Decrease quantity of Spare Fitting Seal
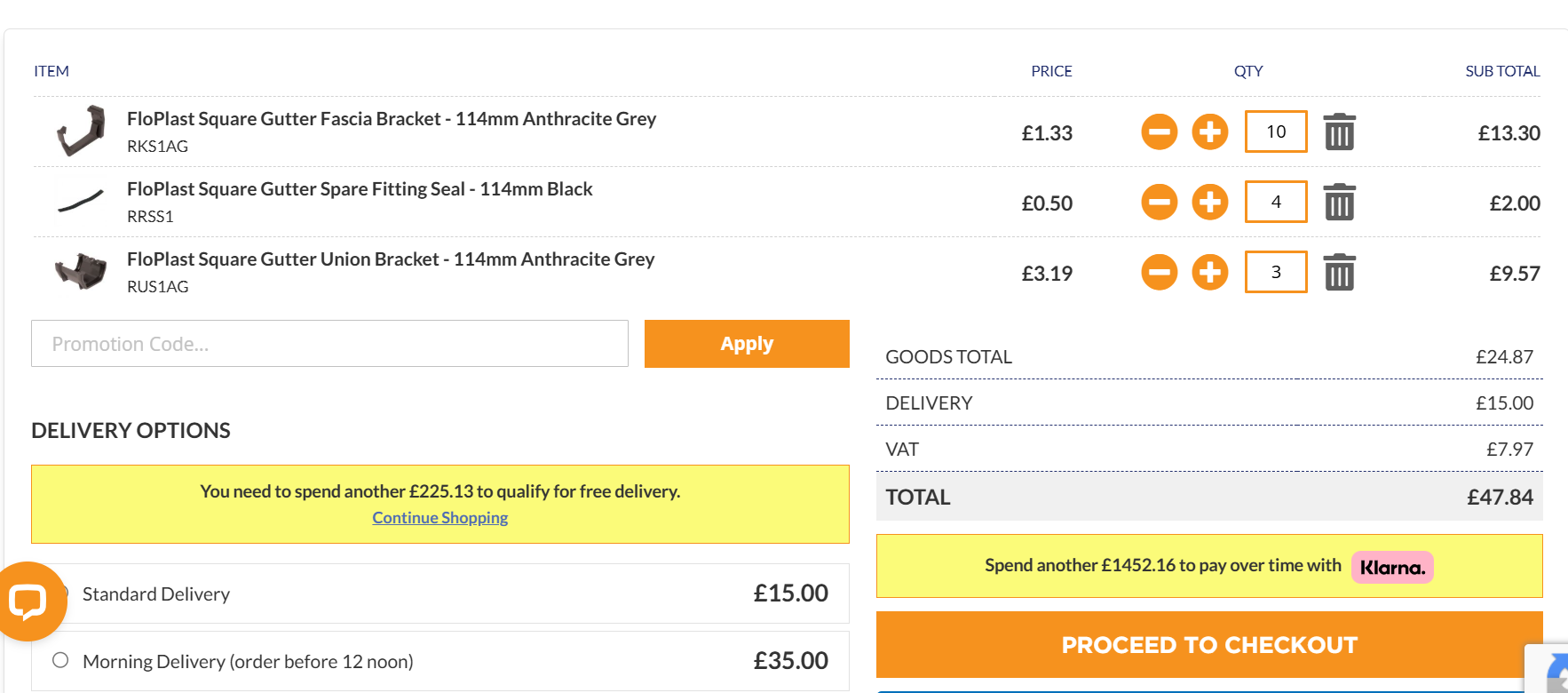Viewport: 1568px width, 693px height. [1159, 203]
